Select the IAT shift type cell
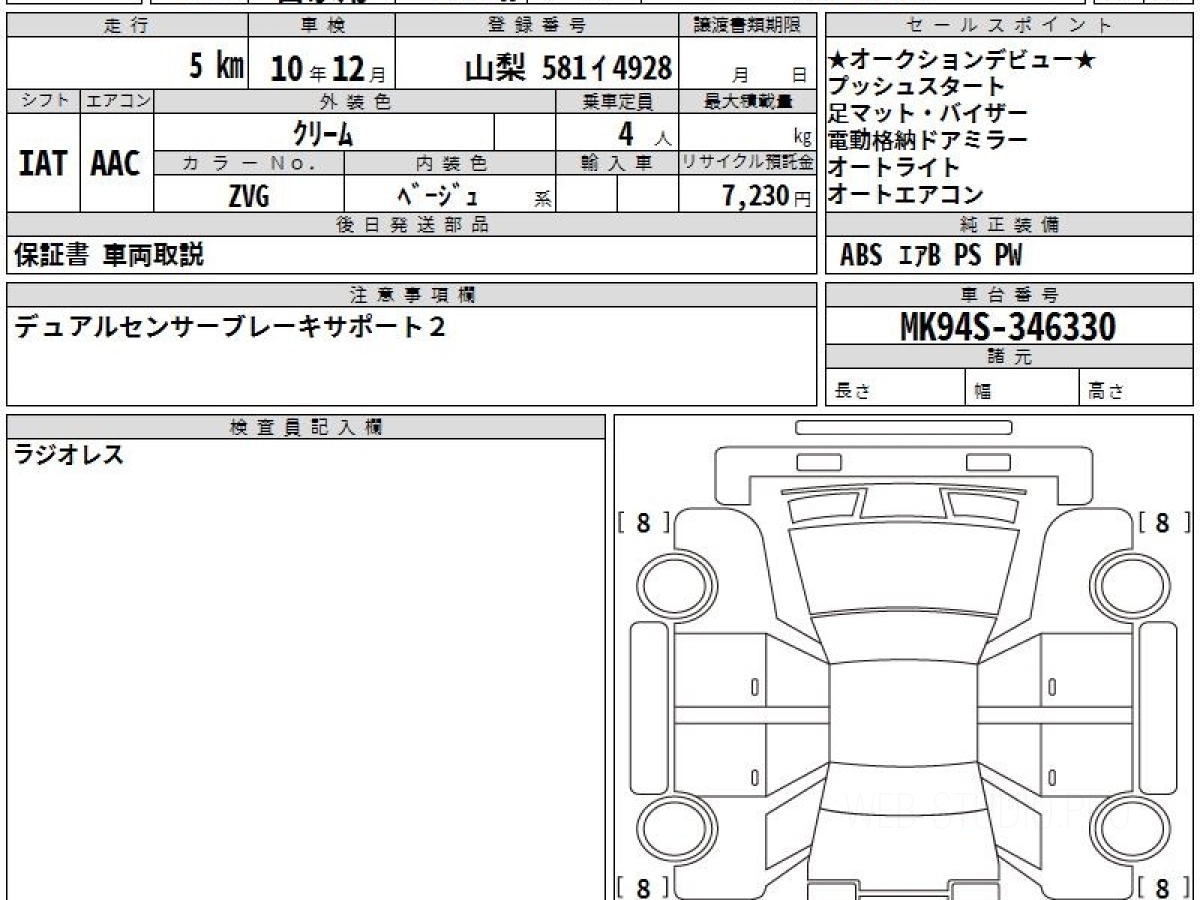Screen dimensions: 1200x900 click(x=43, y=164)
